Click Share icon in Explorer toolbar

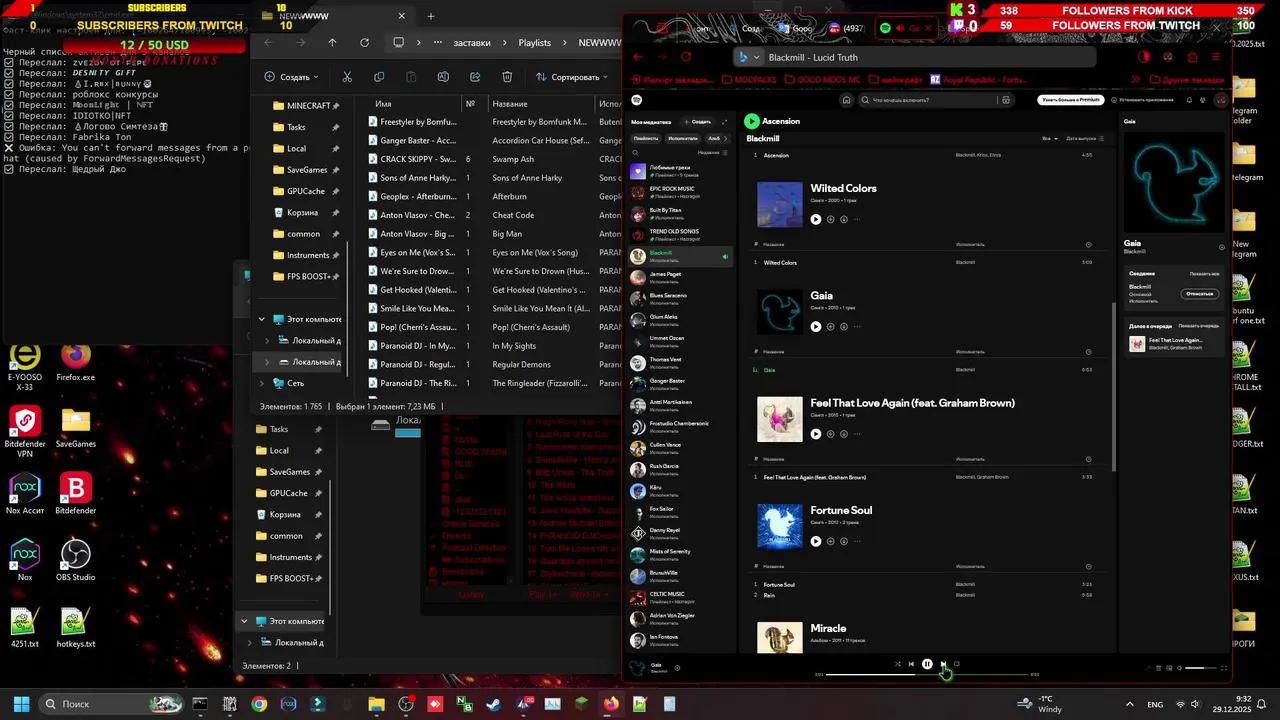click(475, 77)
